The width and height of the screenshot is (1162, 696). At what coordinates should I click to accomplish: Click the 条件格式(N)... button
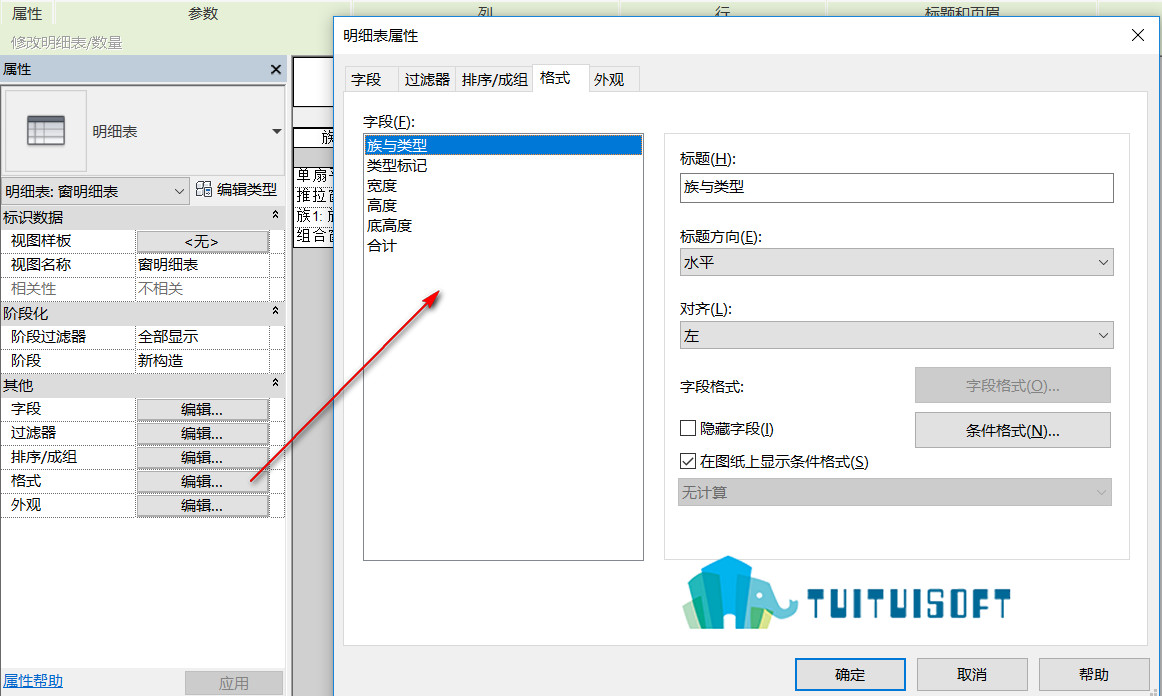point(1012,430)
